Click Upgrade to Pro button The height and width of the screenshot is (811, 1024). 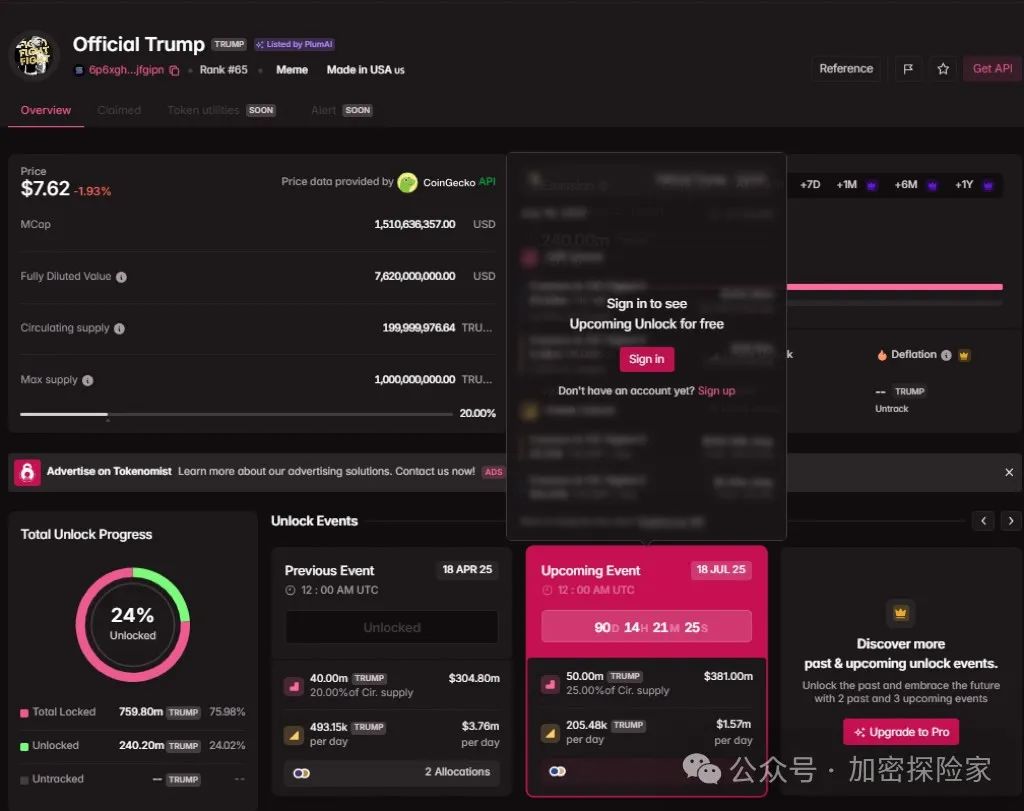point(901,732)
